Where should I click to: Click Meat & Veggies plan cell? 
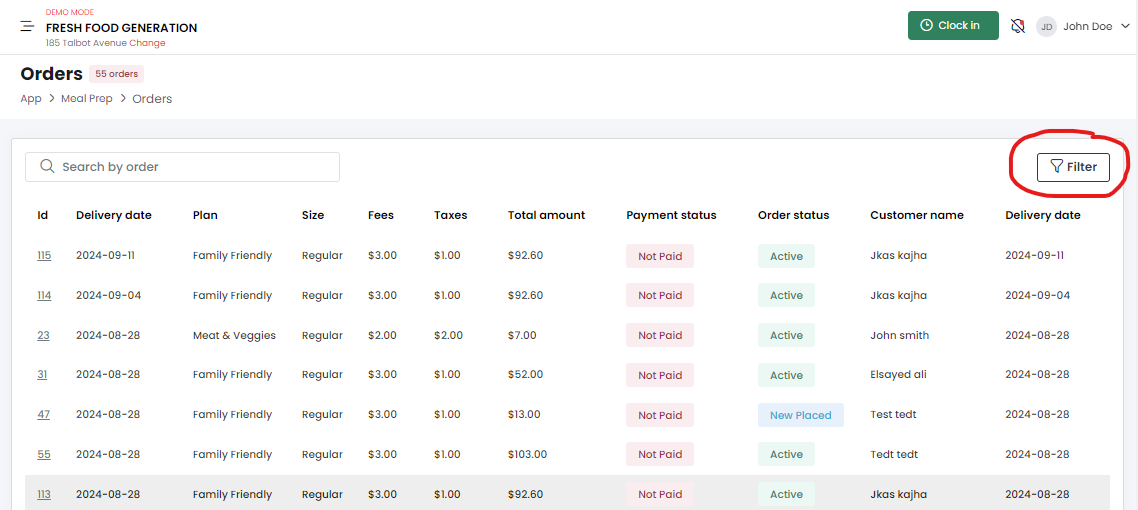click(234, 335)
